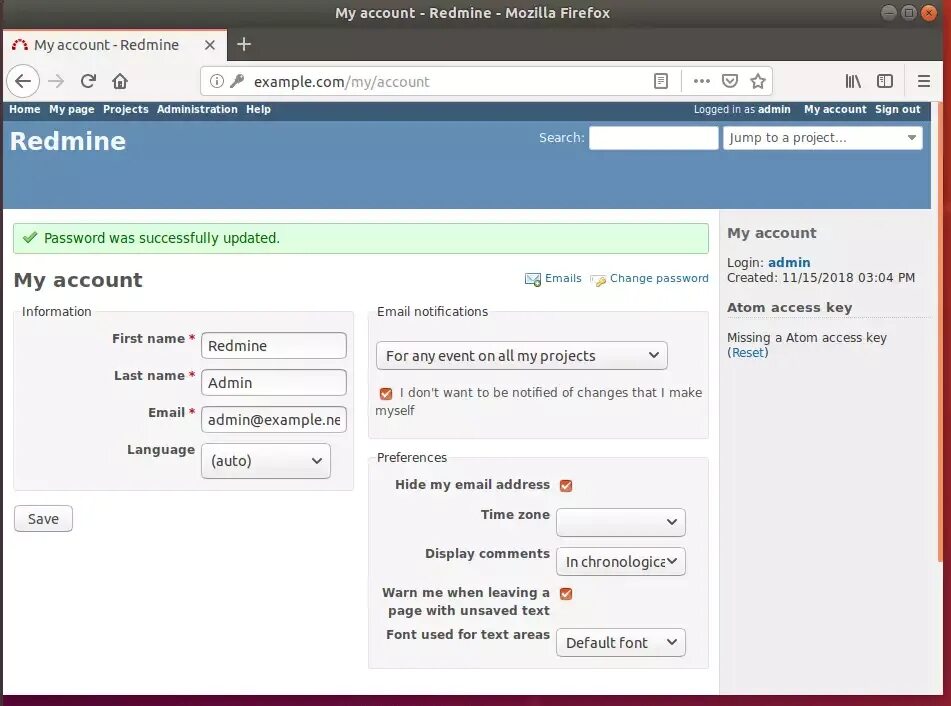Click My account link in top bar

tap(835, 109)
